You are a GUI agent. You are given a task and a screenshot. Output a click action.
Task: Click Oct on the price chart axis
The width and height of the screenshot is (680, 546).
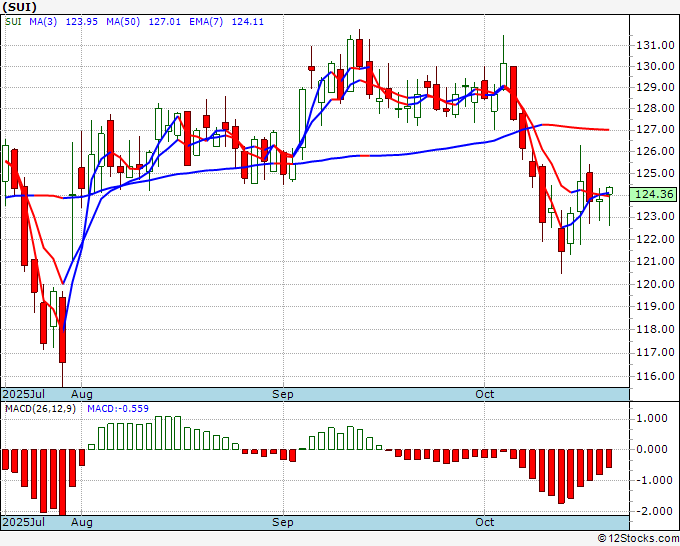(x=484, y=394)
